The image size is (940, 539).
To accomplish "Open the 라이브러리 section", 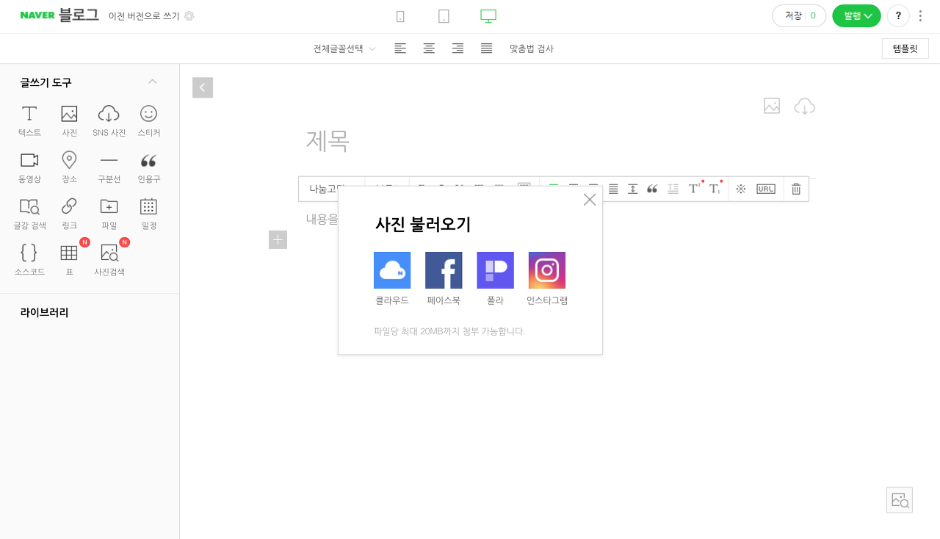I will click(x=44, y=312).
